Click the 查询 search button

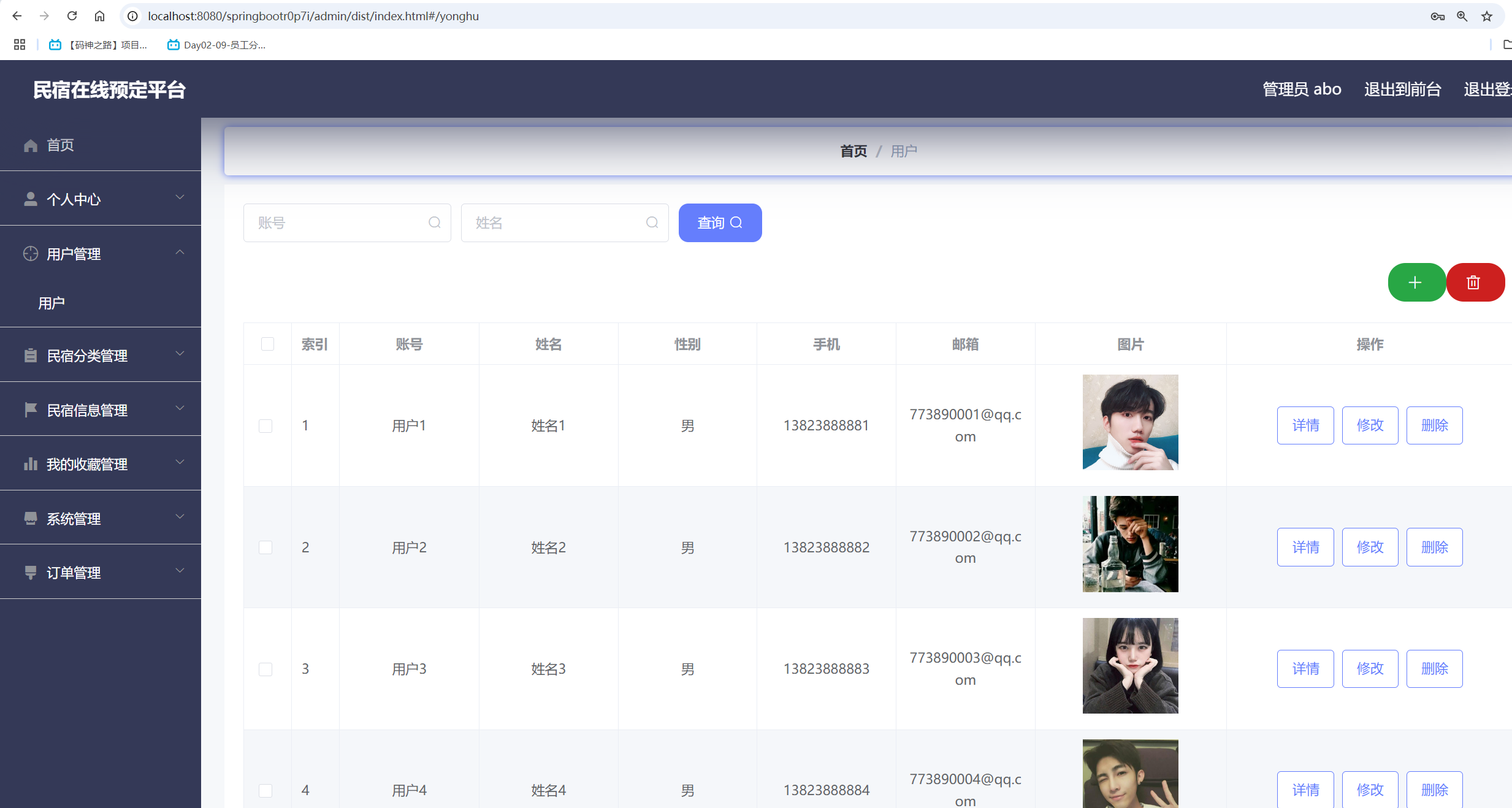pyautogui.click(x=719, y=223)
